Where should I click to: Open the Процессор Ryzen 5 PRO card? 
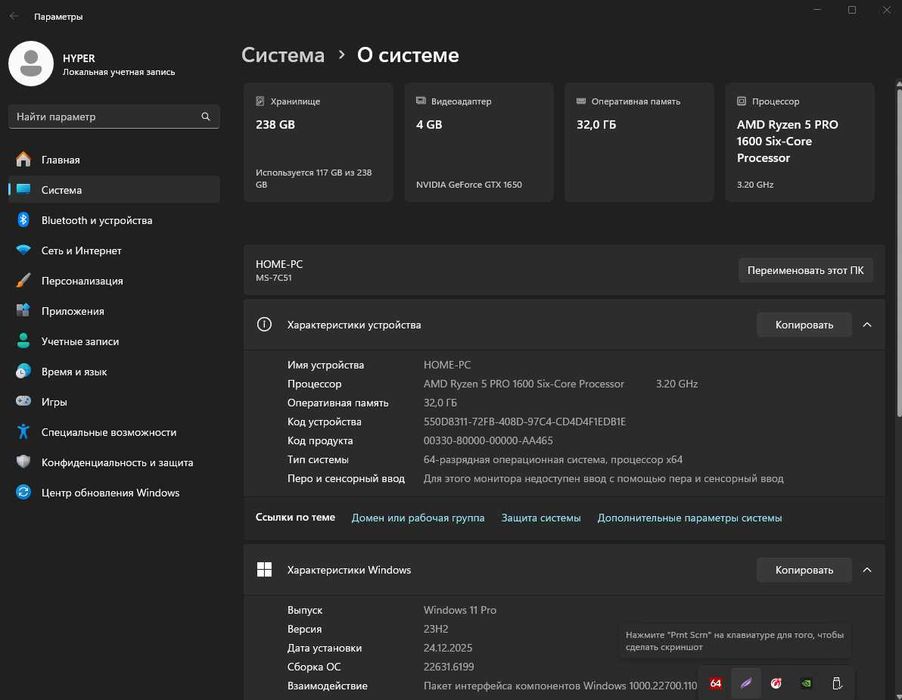(800, 142)
